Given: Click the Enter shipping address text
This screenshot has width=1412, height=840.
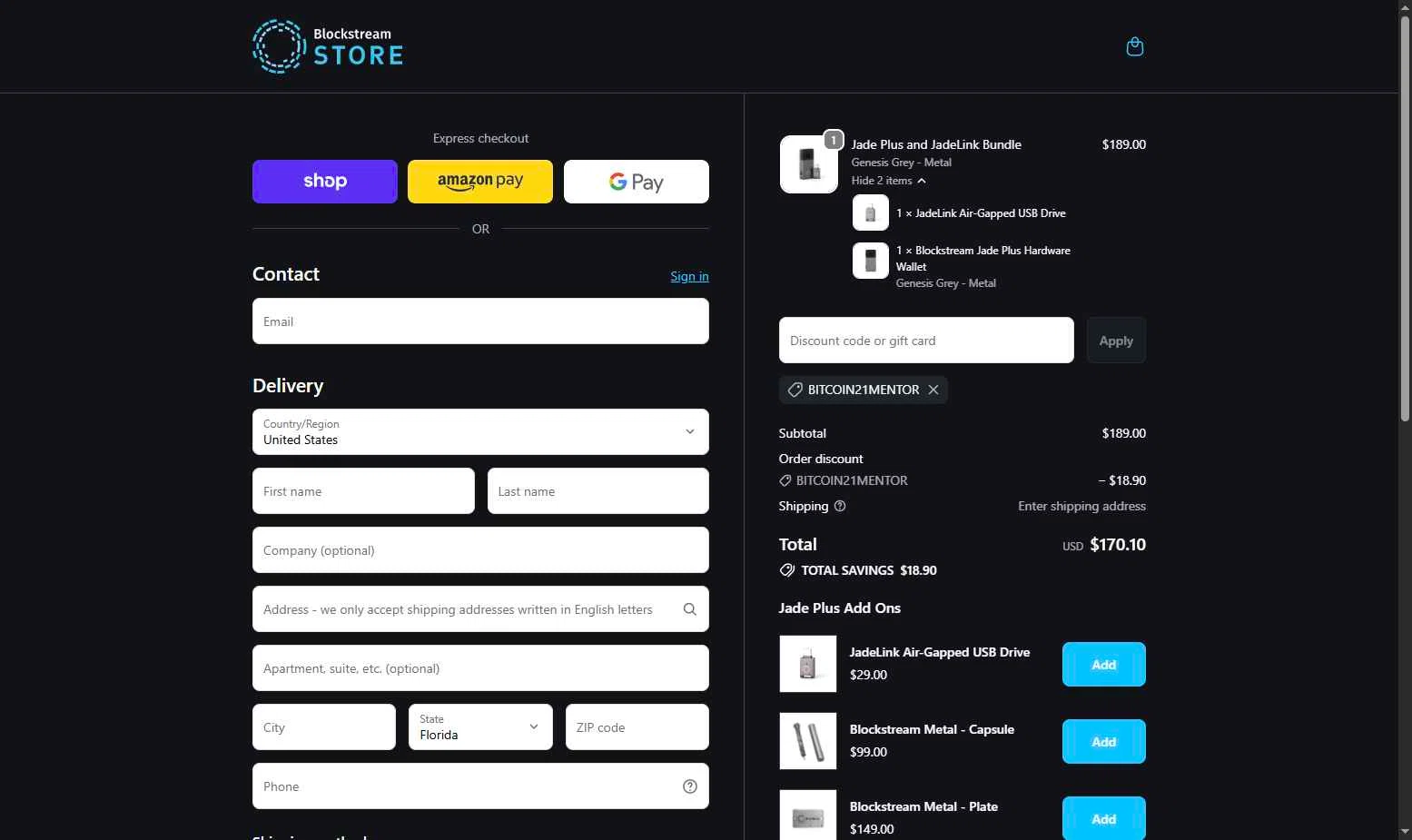Looking at the screenshot, I should [x=1081, y=506].
